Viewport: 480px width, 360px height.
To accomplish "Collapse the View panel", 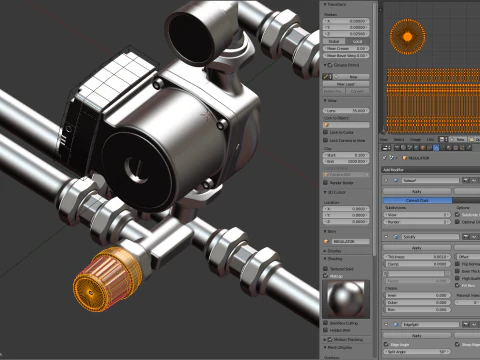I will pyautogui.click(x=325, y=100).
